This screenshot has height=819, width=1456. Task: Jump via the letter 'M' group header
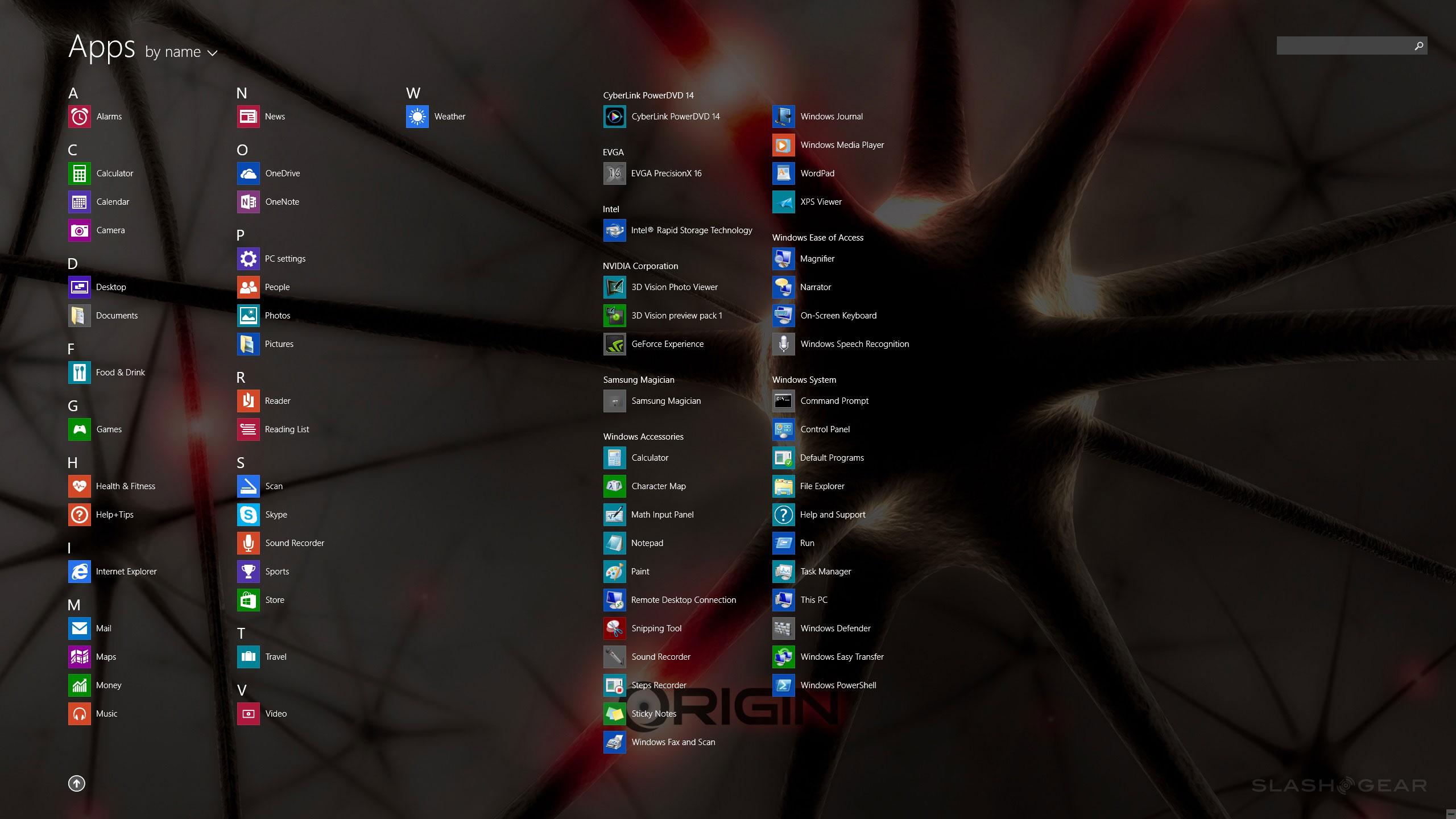(75, 605)
